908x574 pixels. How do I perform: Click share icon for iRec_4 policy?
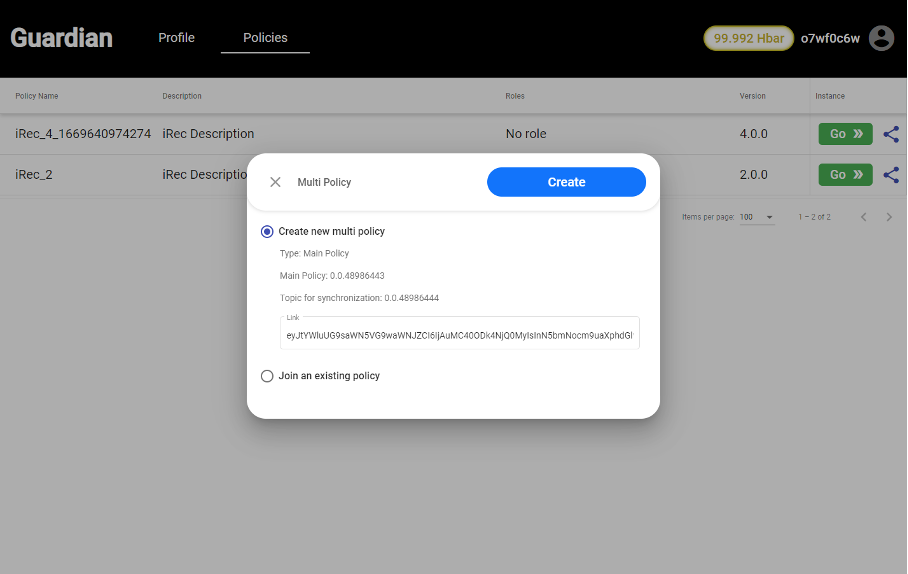891,134
